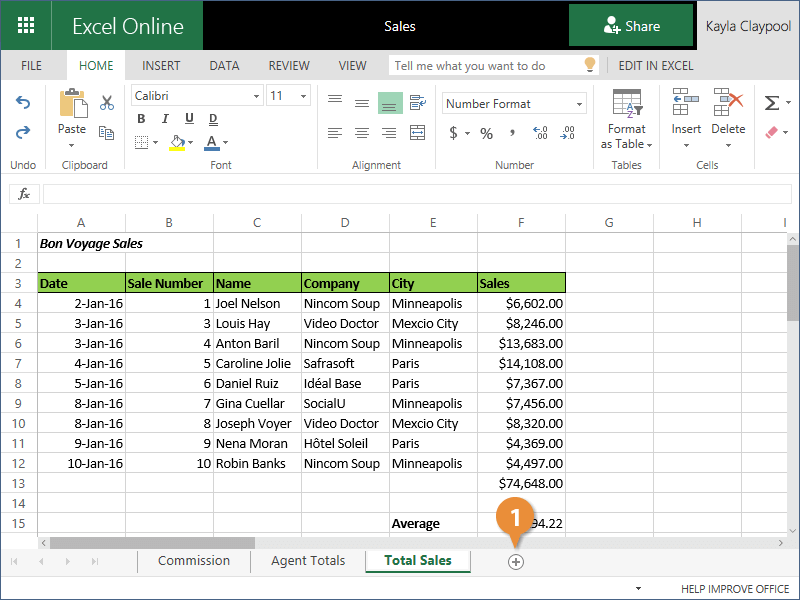Add a new sheet with plus icon
The height and width of the screenshot is (600, 800).
click(x=516, y=562)
